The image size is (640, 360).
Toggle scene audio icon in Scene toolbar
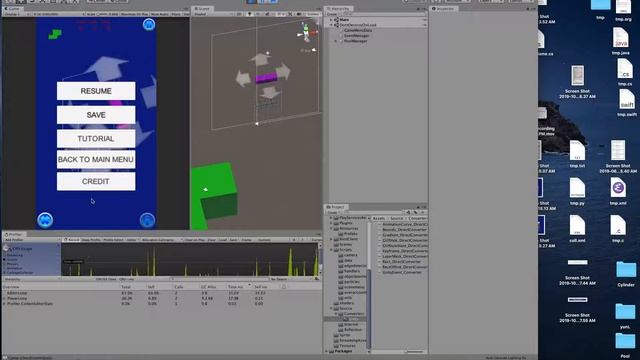pyautogui.click(x=258, y=14)
